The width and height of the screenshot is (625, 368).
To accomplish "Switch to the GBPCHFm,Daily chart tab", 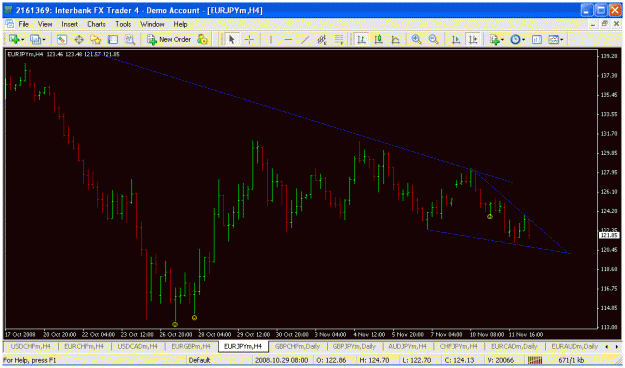I will click(297, 346).
